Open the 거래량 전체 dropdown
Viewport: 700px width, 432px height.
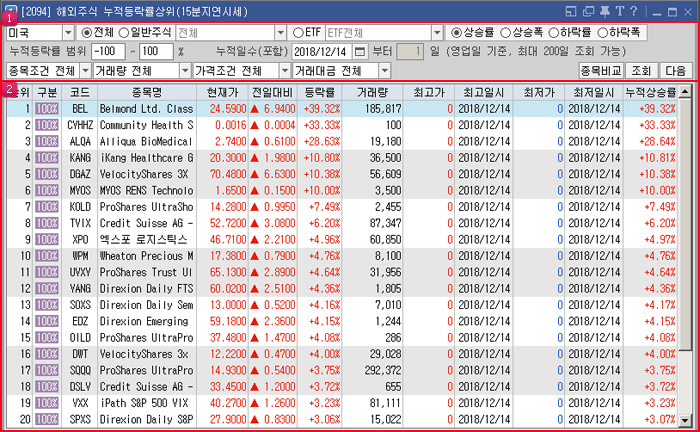pos(186,71)
